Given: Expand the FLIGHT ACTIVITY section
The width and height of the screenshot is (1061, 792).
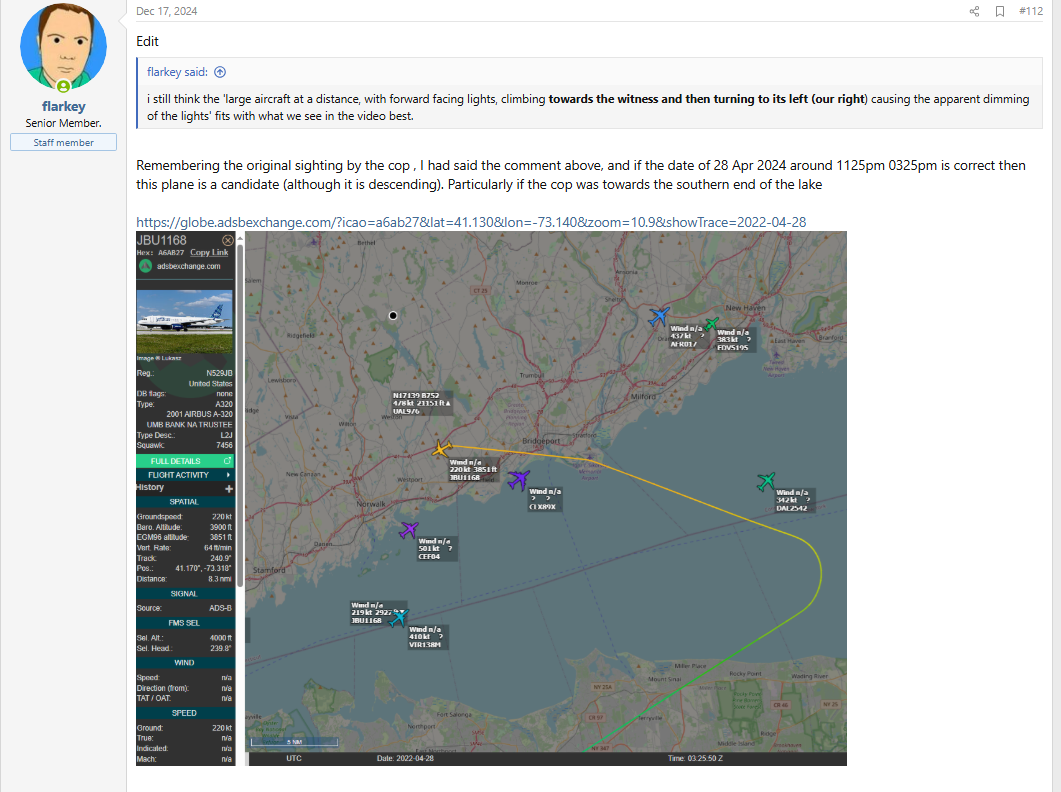Looking at the screenshot, I should point(184,475).
